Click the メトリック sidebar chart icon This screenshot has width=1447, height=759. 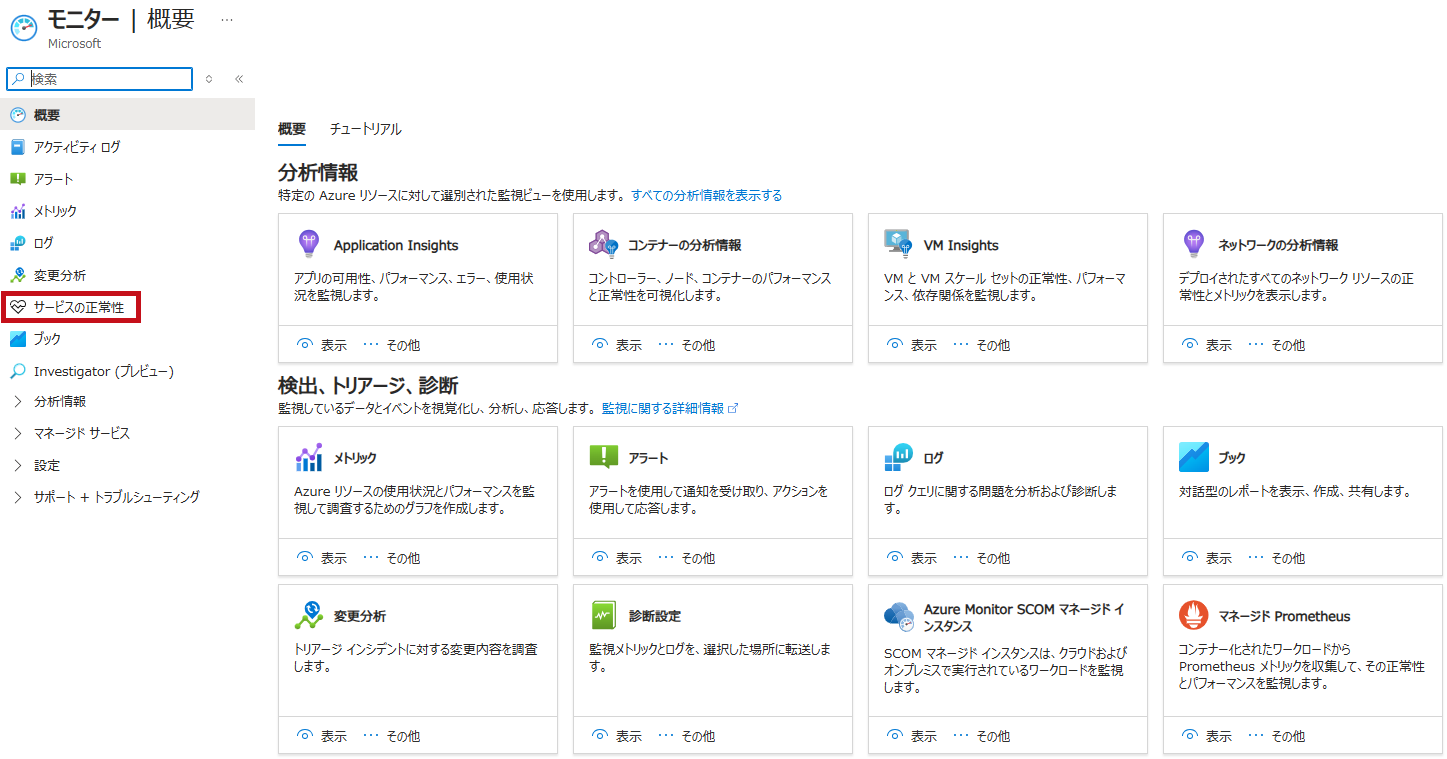[x=18, y=211]
